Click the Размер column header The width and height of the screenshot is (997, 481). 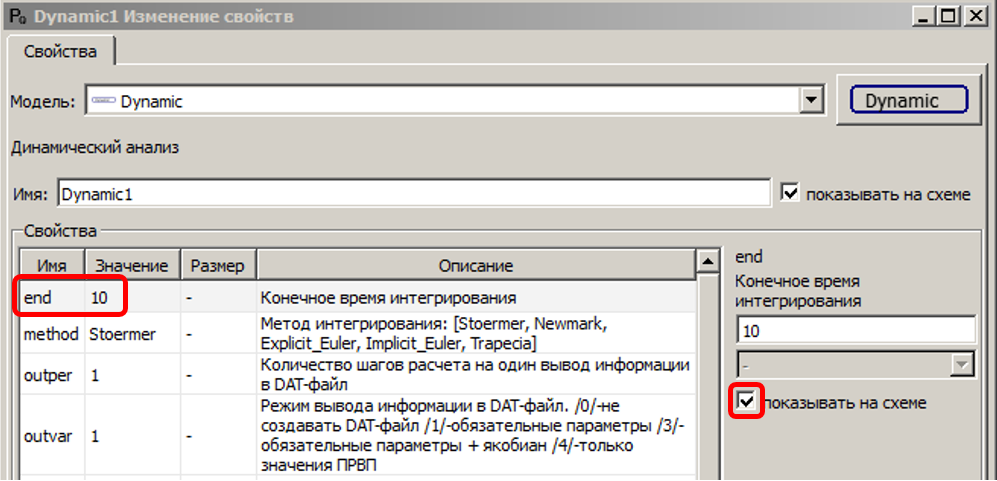219,265
